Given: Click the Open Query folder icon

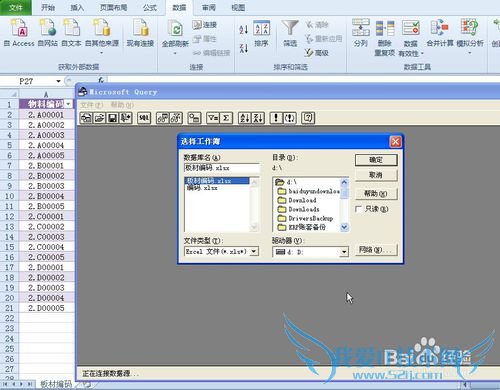Looking at the screenshot, I should 99,118.
